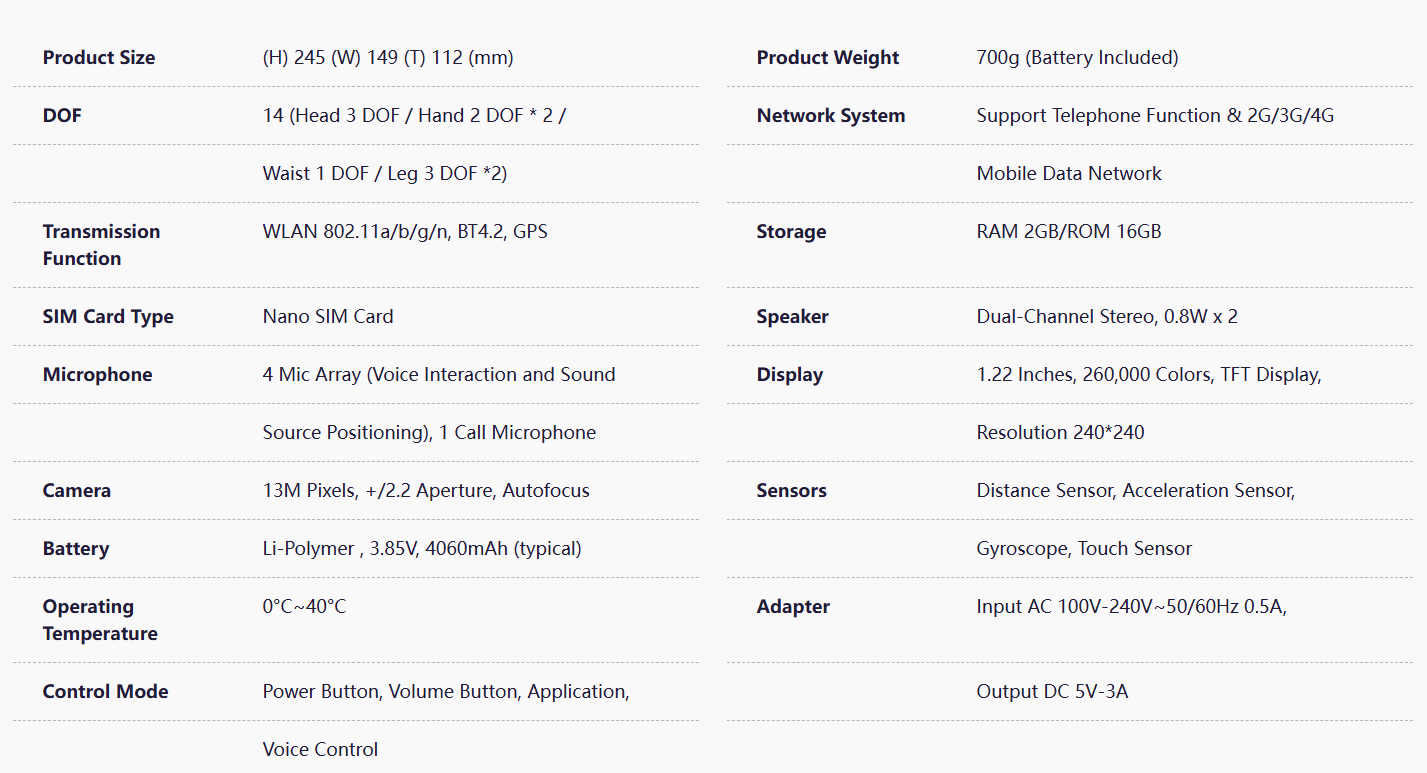1427x773 pixels.
Task: Select the Speaker label
Action: coord(793,317)
